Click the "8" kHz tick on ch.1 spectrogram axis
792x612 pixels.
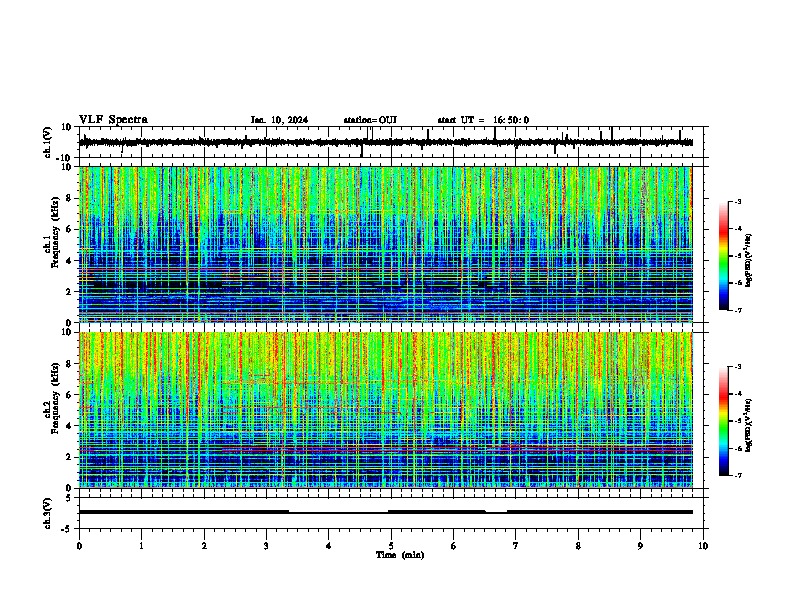(x=69, y=198)
